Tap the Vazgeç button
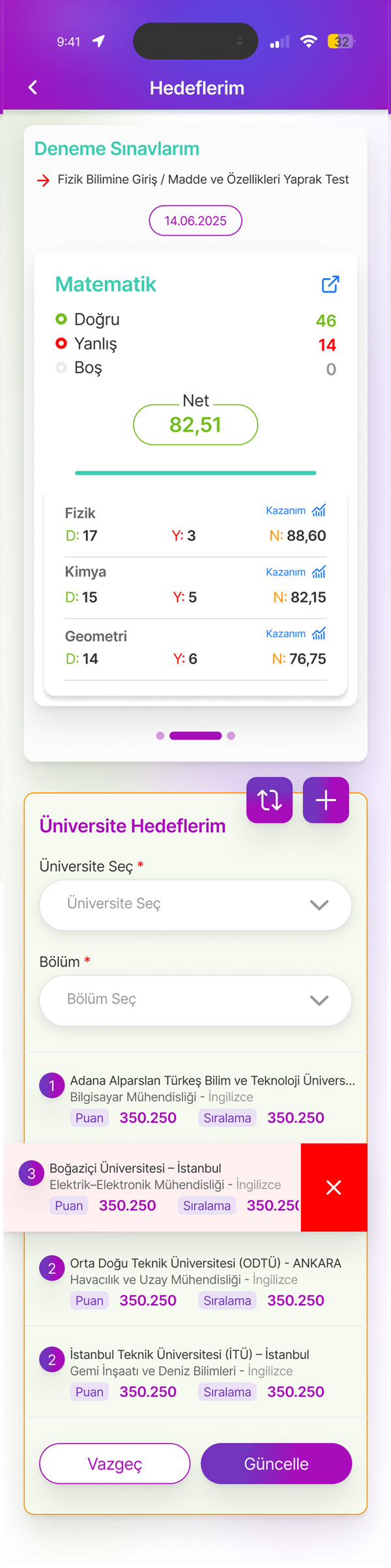 pos(115,1463)
